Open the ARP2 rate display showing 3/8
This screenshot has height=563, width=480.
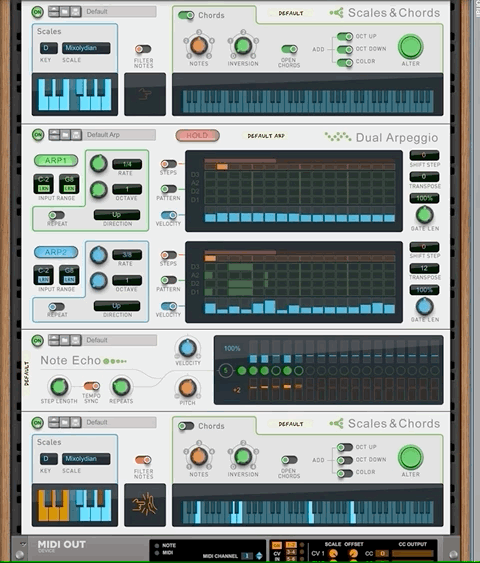point(127,255)
